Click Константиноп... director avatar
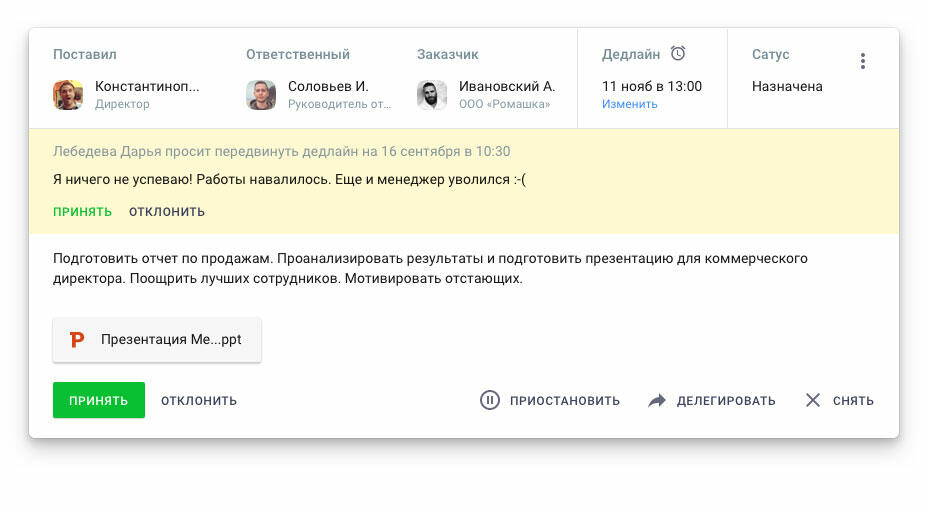 (68, 95)
